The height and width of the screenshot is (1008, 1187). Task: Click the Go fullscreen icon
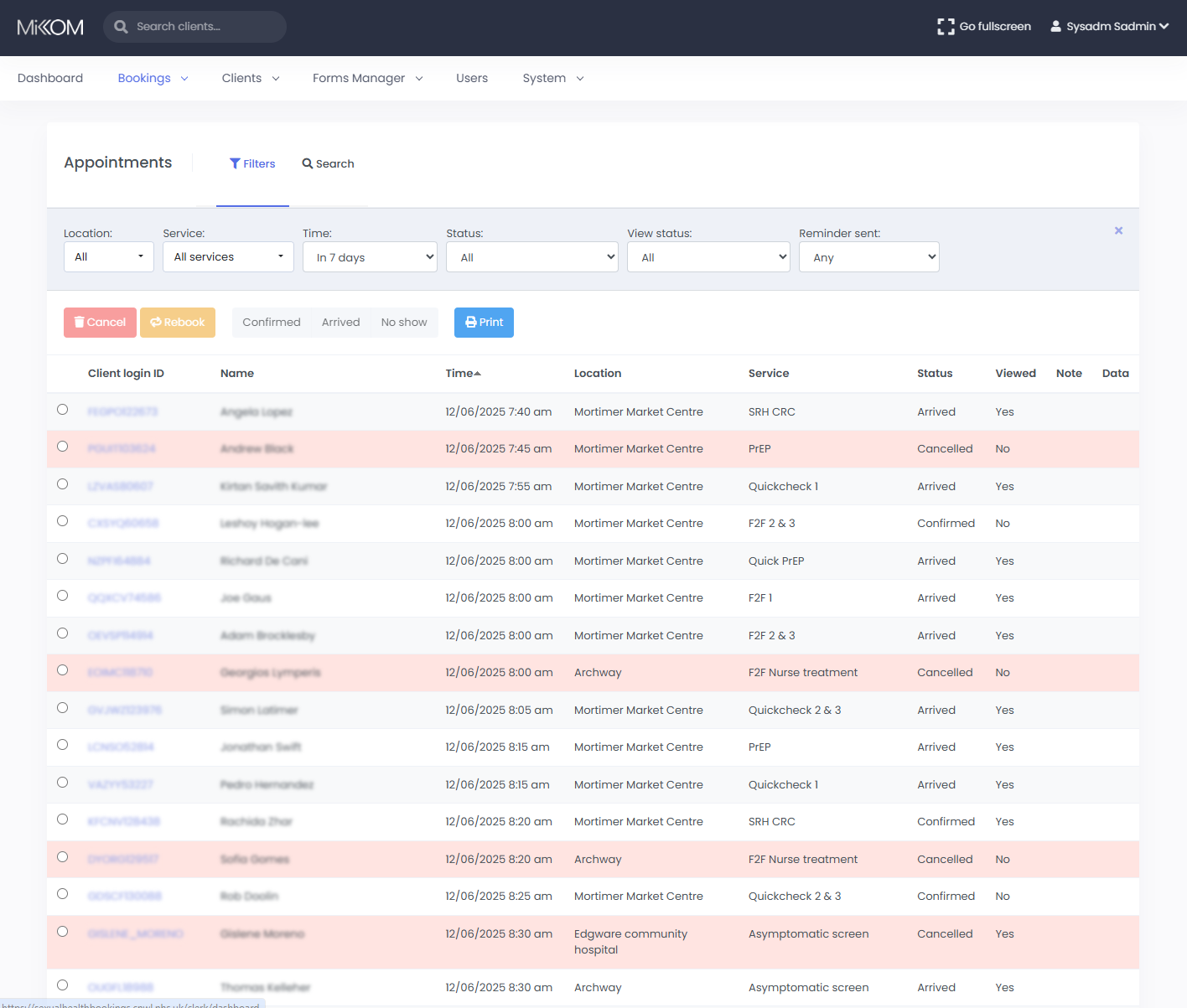click(x=946, y=27)
